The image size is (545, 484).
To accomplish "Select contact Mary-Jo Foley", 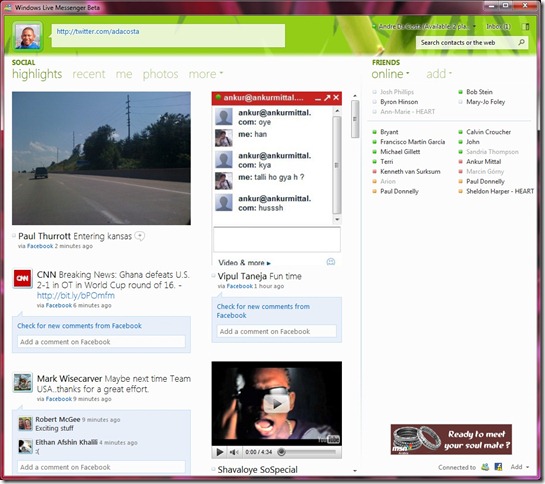I will coord(485,102).
